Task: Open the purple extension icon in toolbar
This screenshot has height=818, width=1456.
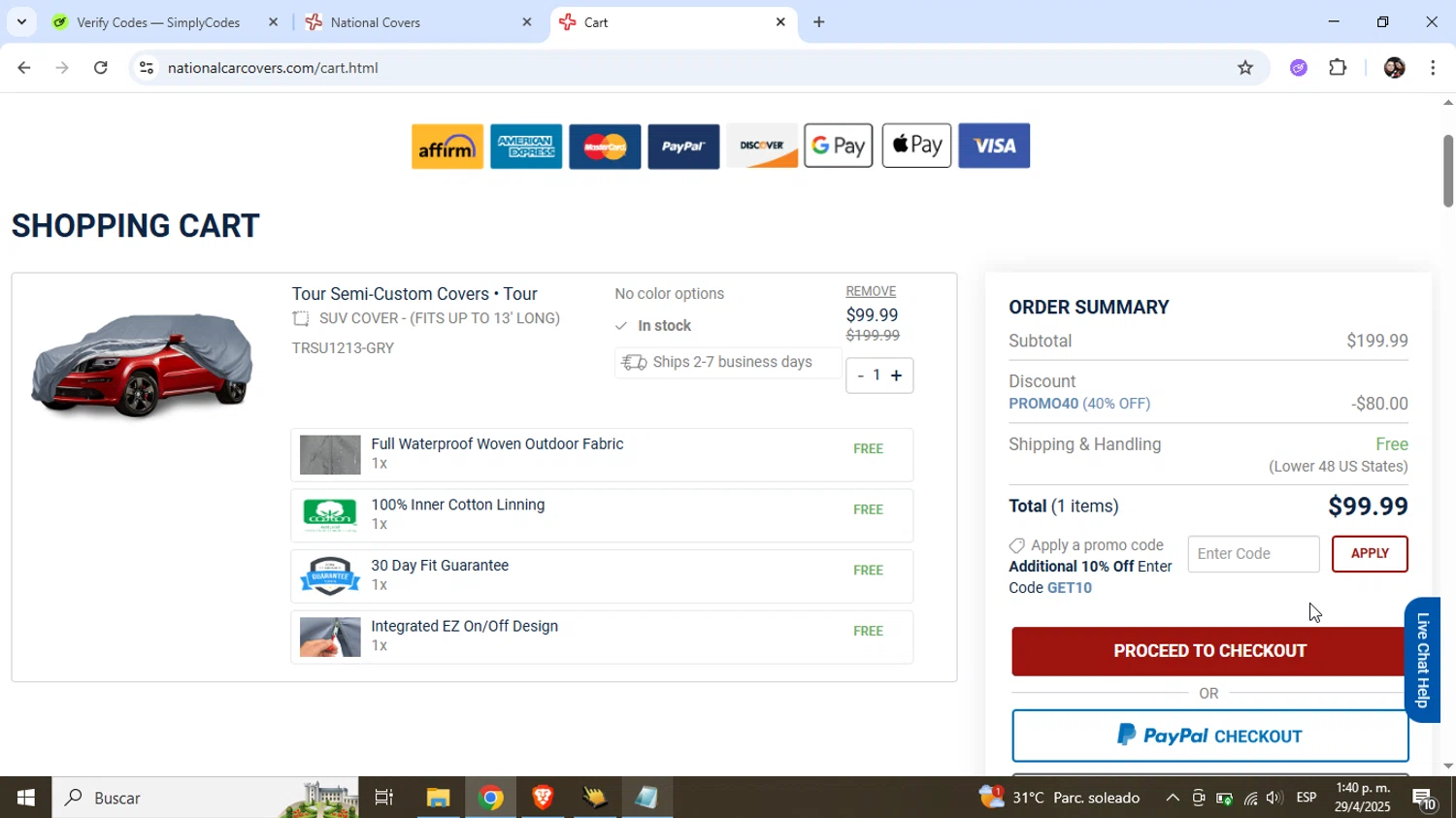Action: click(x=1299, y=68)
